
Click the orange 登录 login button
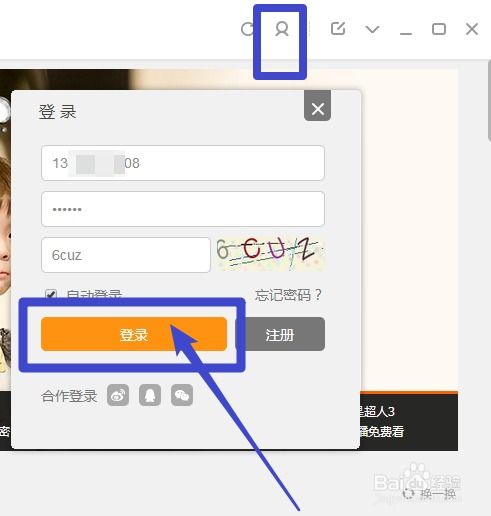[x=134, y=334]
